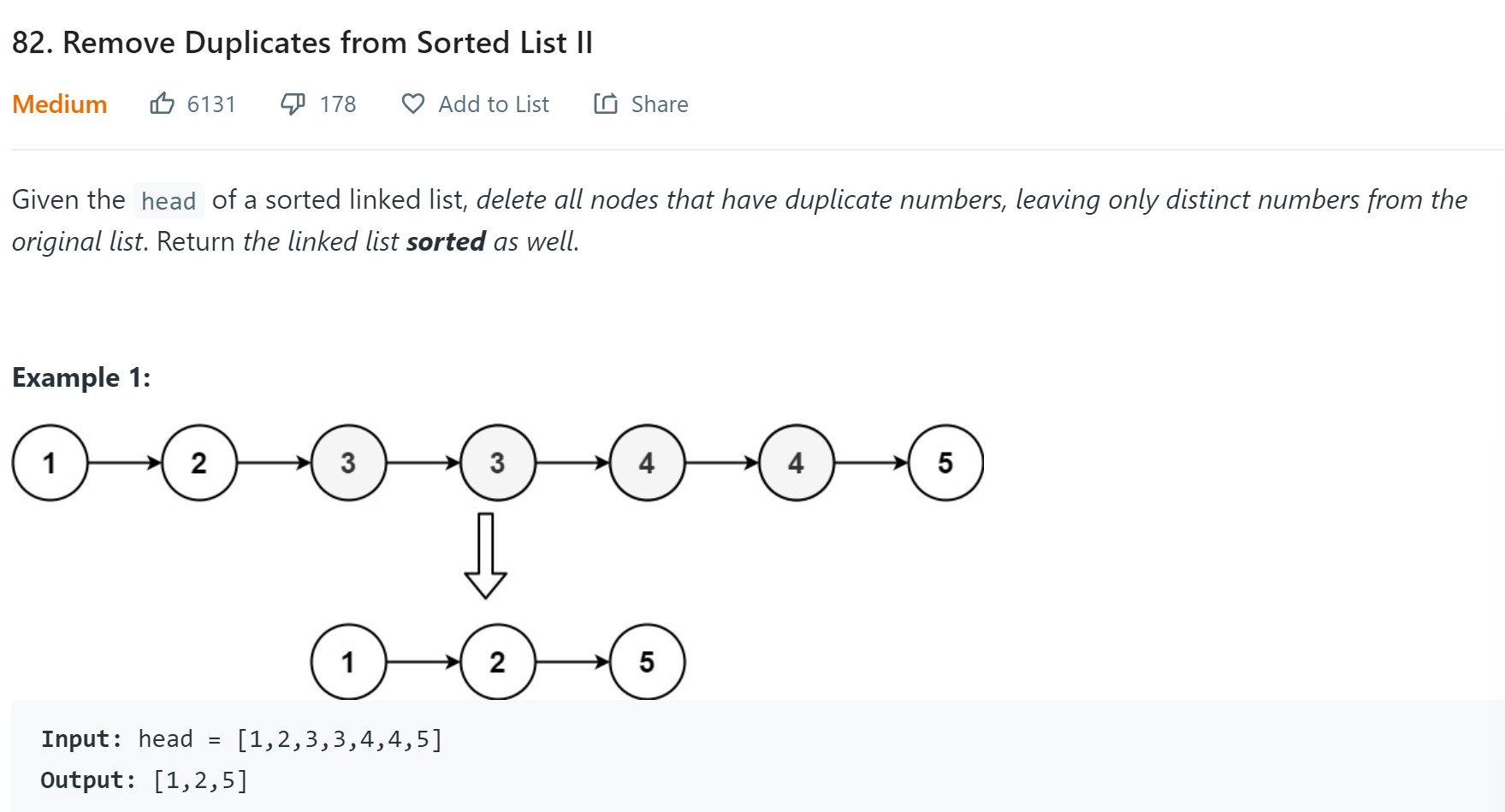Click the Input array text [1,2,3,3,4,4,5]
Viewport: 1505px width, 812px height.
click(339, 739)
